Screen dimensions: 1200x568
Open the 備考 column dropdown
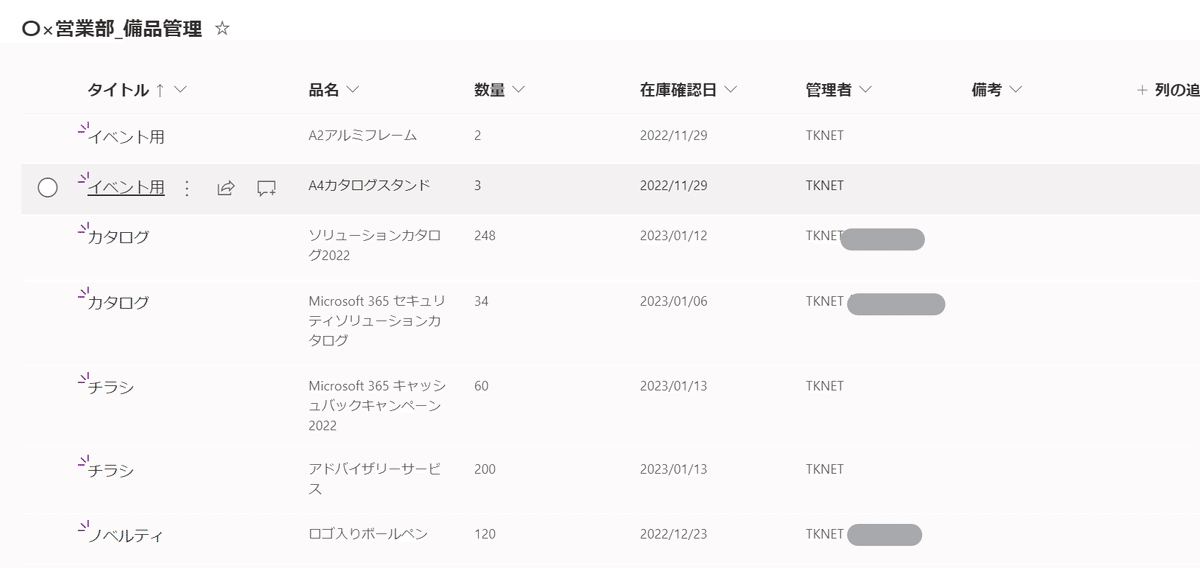1016,90
